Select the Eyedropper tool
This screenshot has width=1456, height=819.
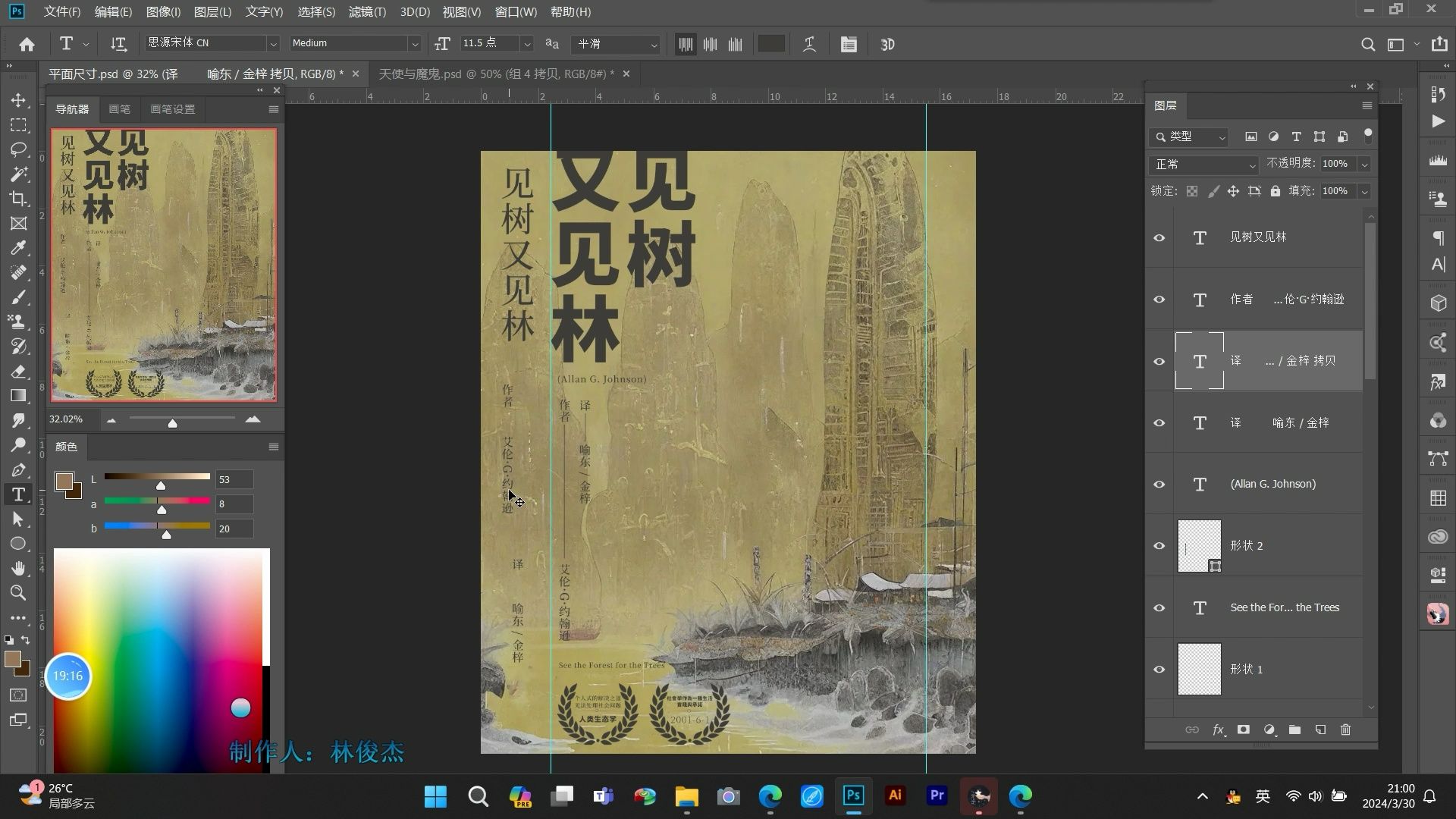pos(18,248)
